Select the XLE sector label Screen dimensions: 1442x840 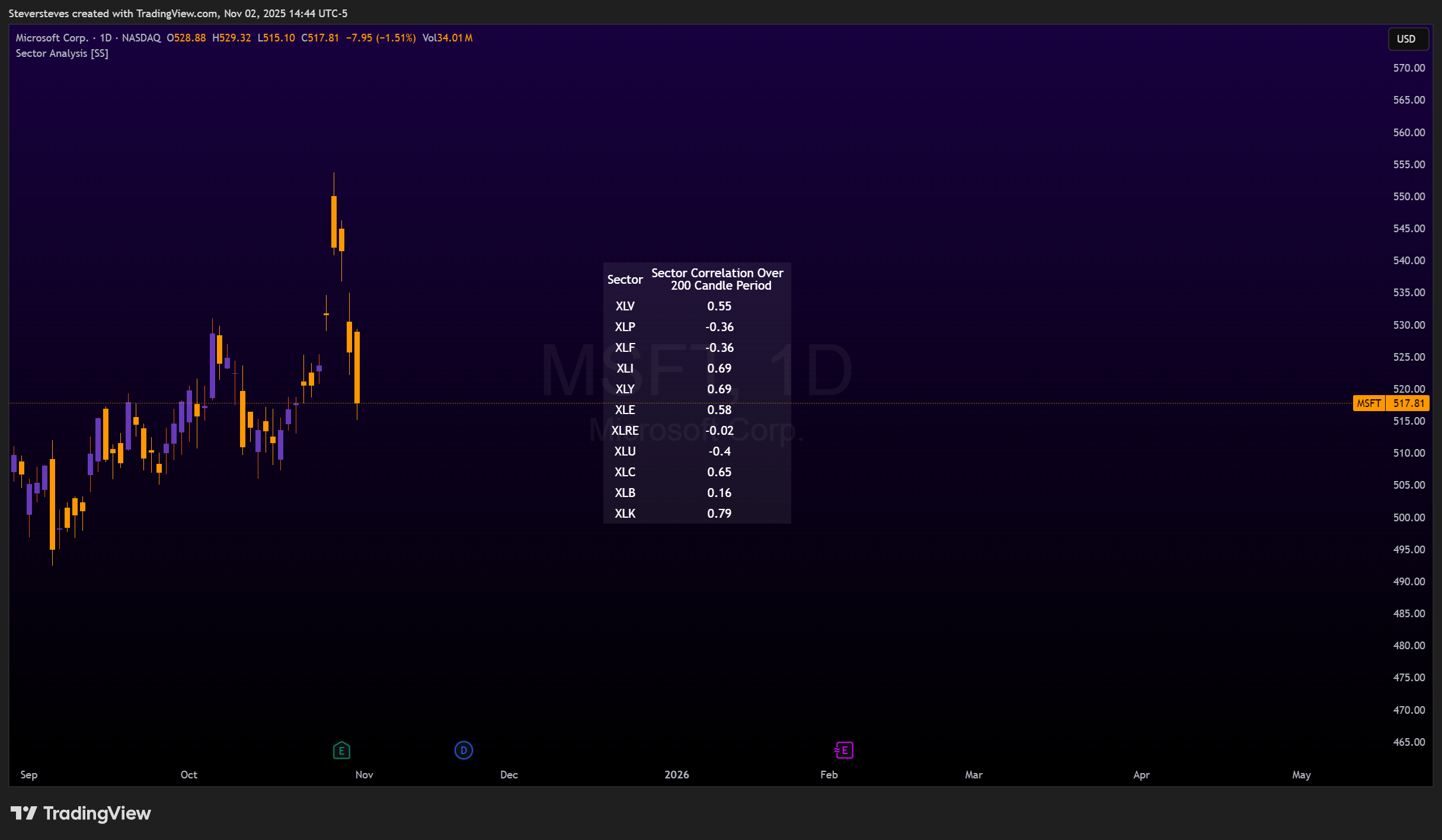coord(625,410)
